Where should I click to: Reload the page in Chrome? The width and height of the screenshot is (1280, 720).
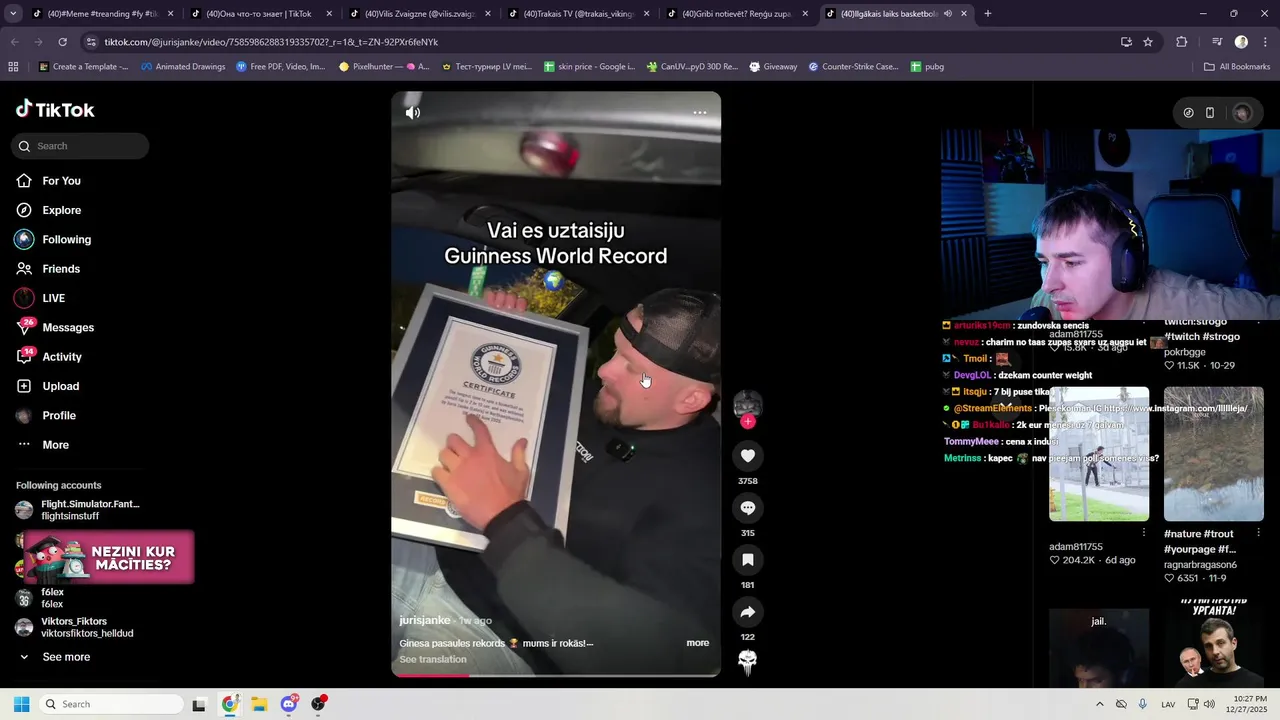coord(62,42)
